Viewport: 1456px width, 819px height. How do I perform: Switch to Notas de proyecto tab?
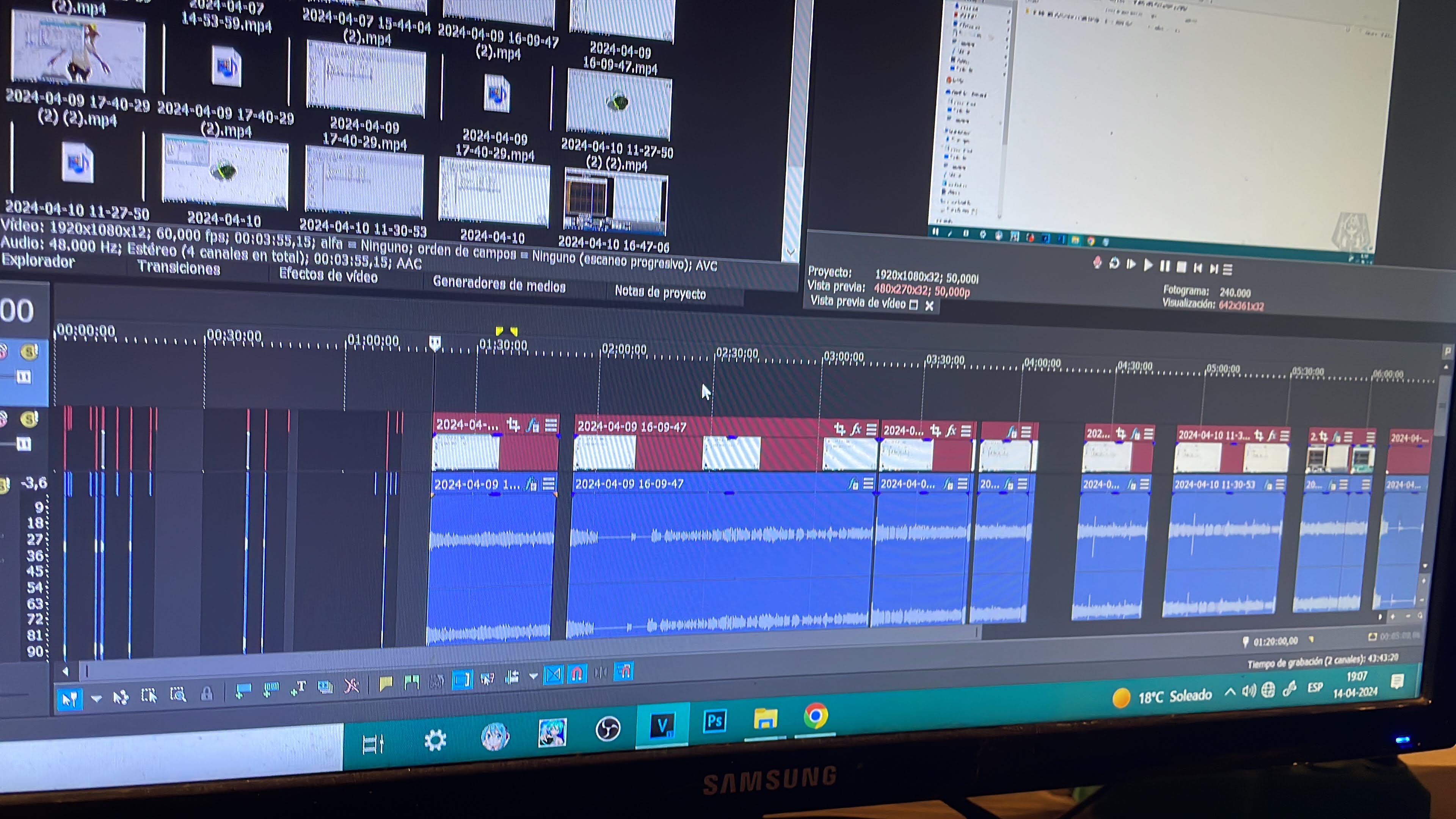click(x=660, y=292)
